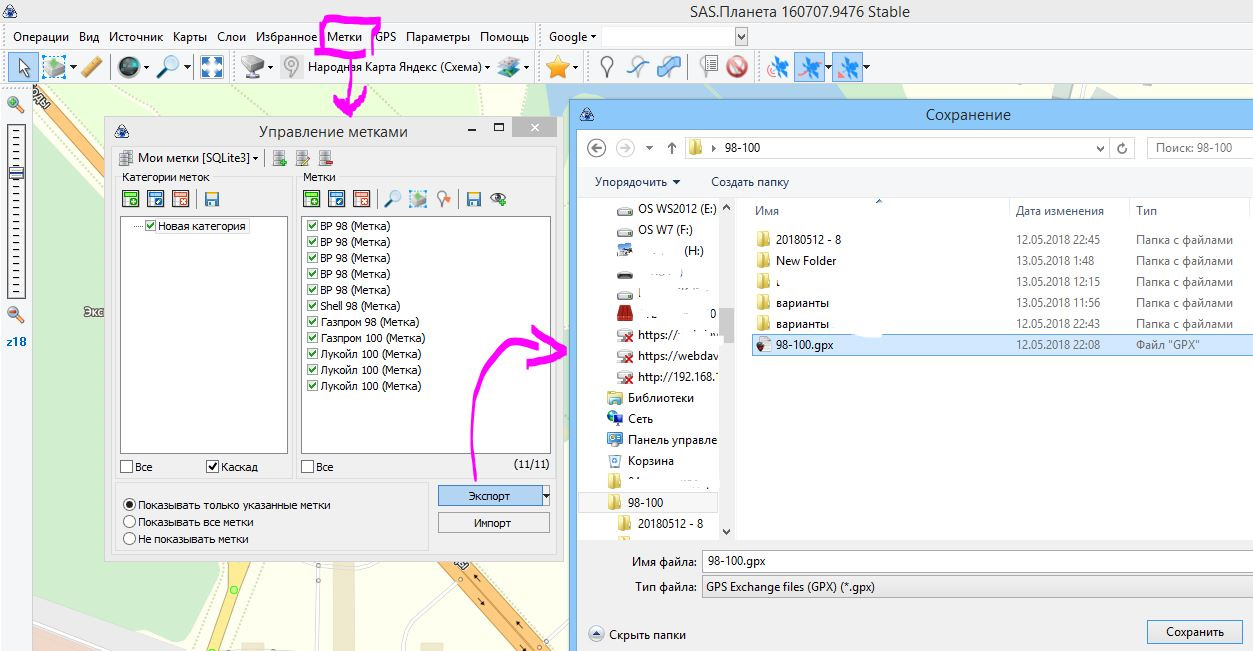Screen dimensions: 1253x651
Task: Delete the selected mark category icon
Action: point(181,199)
